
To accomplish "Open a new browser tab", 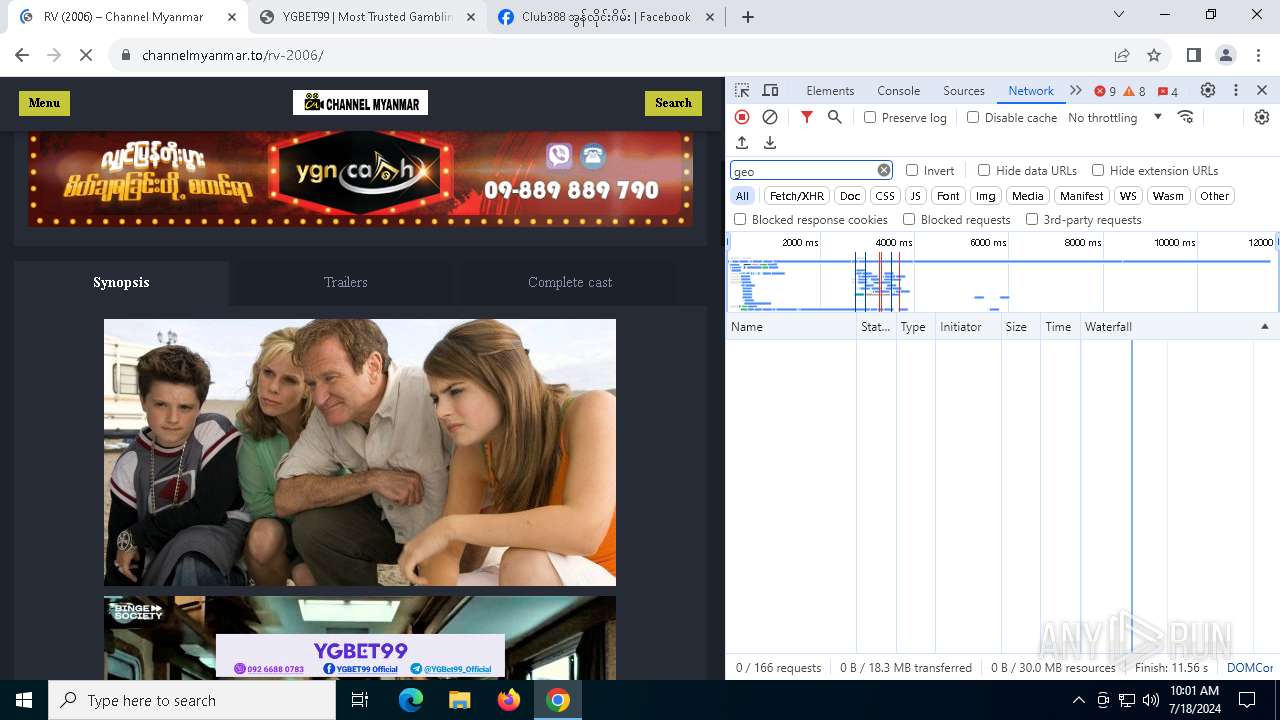I will click(x=748, y=16).
